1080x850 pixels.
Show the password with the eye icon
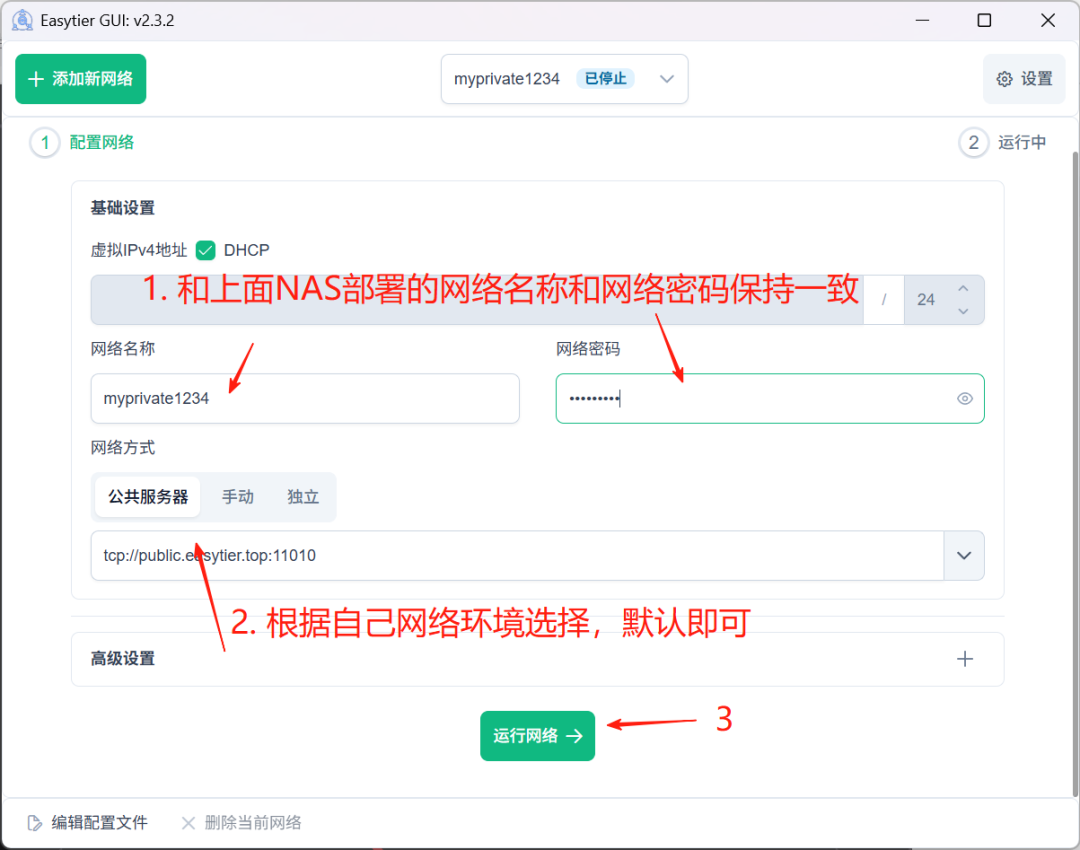point(964,399)
